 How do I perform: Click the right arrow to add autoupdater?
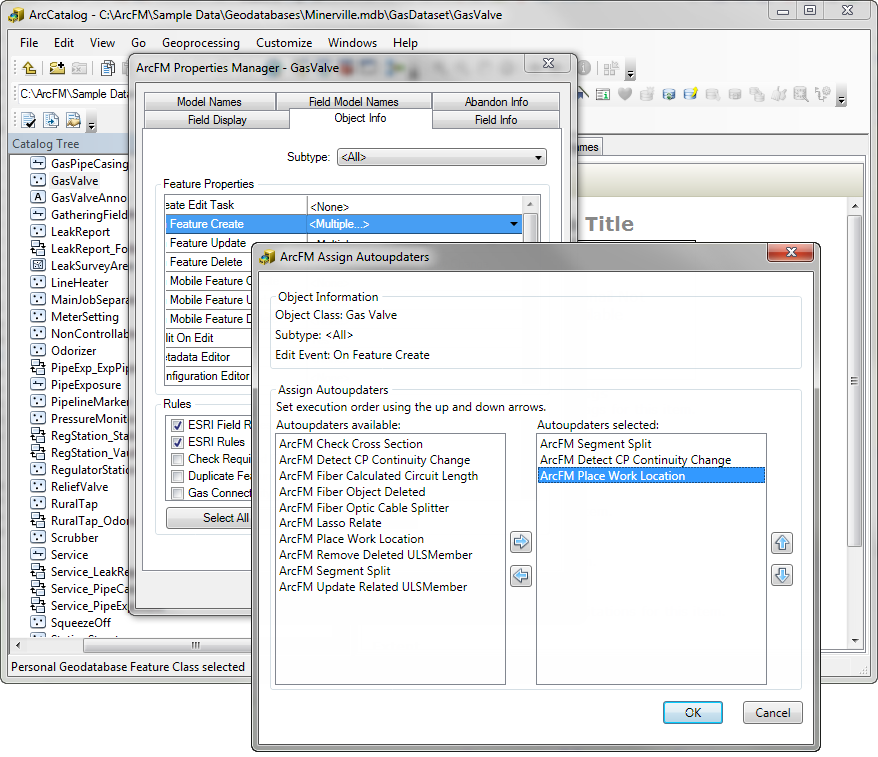(x=520, y=543)
